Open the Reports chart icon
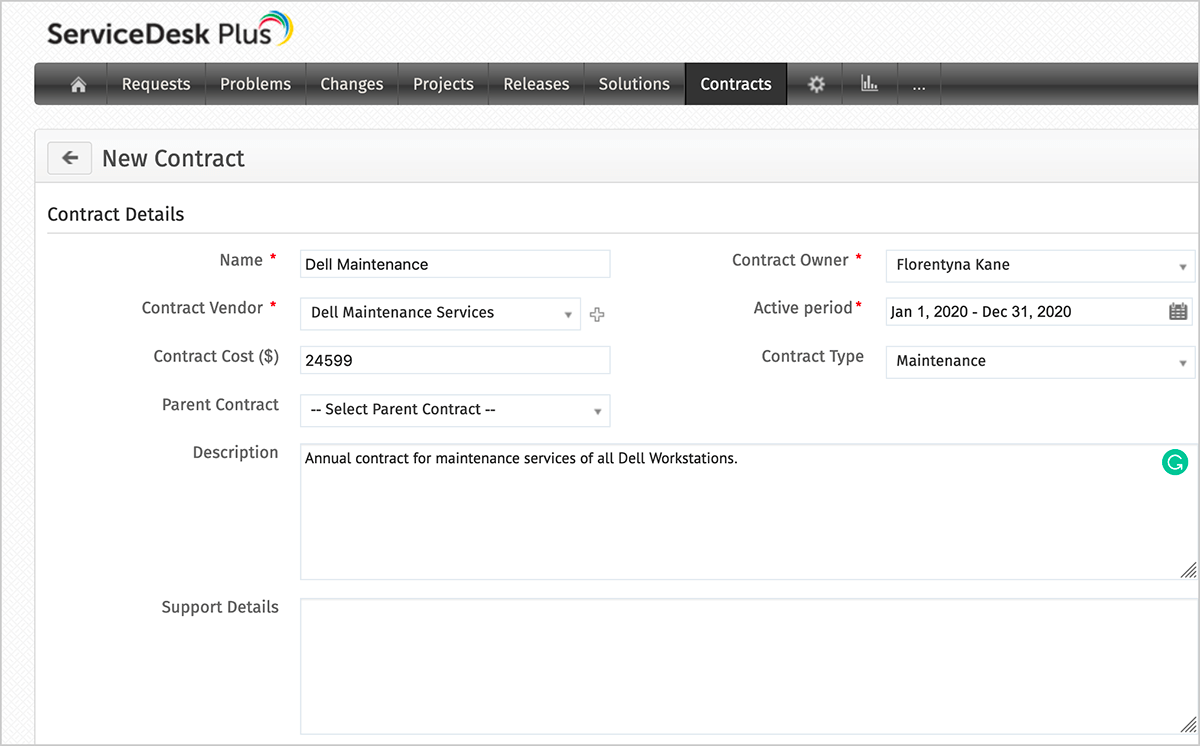 (870, 85)
